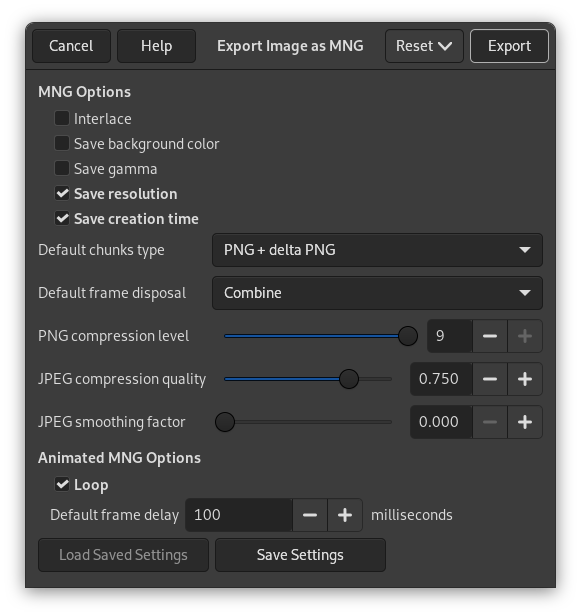
Task: Increase JPEG smoothing factor with plus
Action: (525, 422)
